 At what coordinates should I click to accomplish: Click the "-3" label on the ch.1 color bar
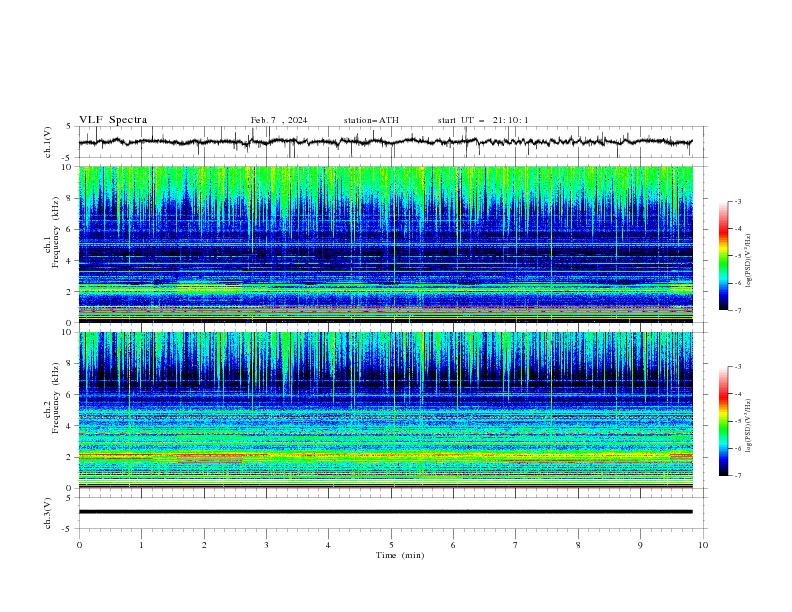point(738,201)
